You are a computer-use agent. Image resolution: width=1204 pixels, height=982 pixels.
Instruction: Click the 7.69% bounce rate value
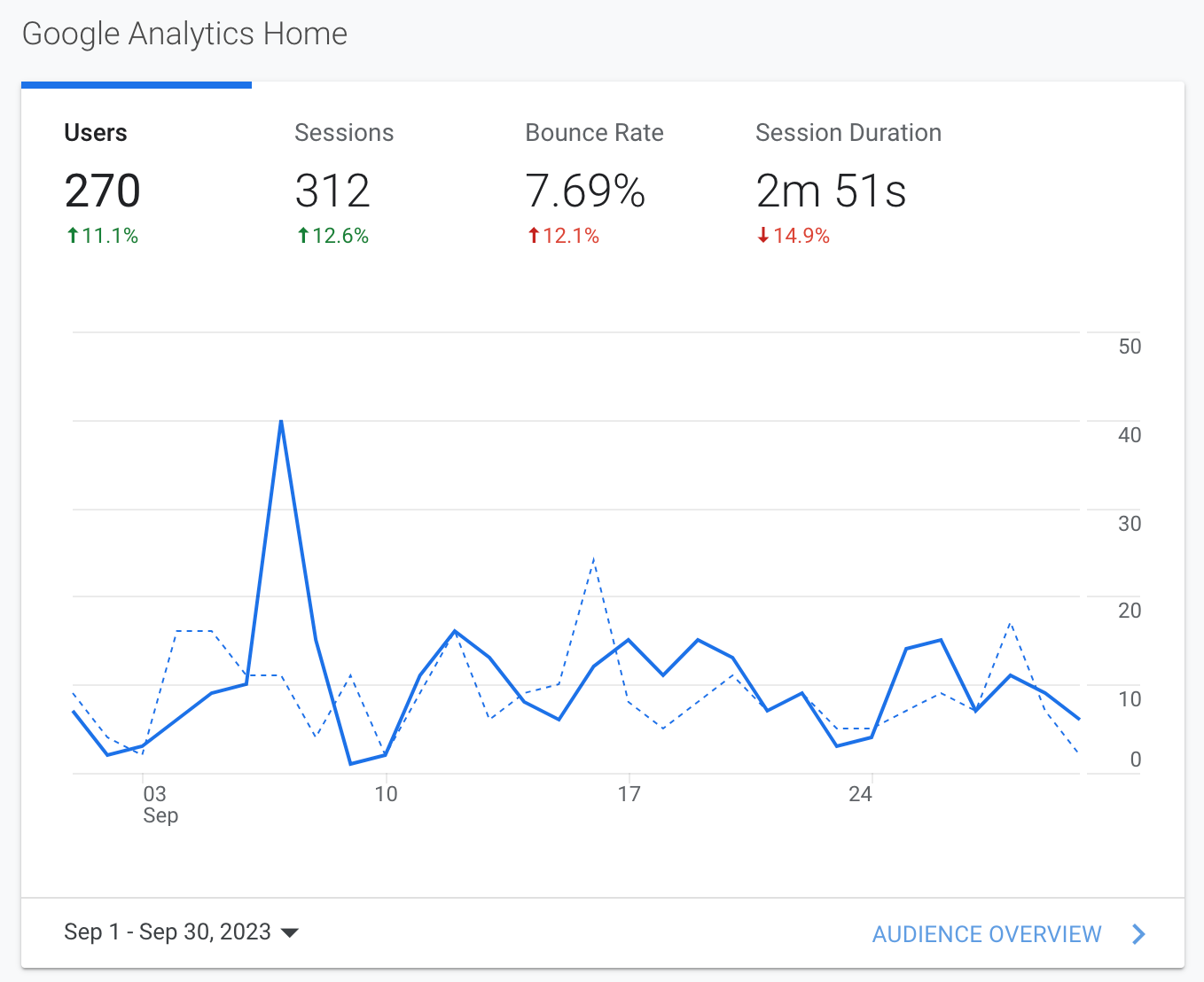click(x=585, y=191)
